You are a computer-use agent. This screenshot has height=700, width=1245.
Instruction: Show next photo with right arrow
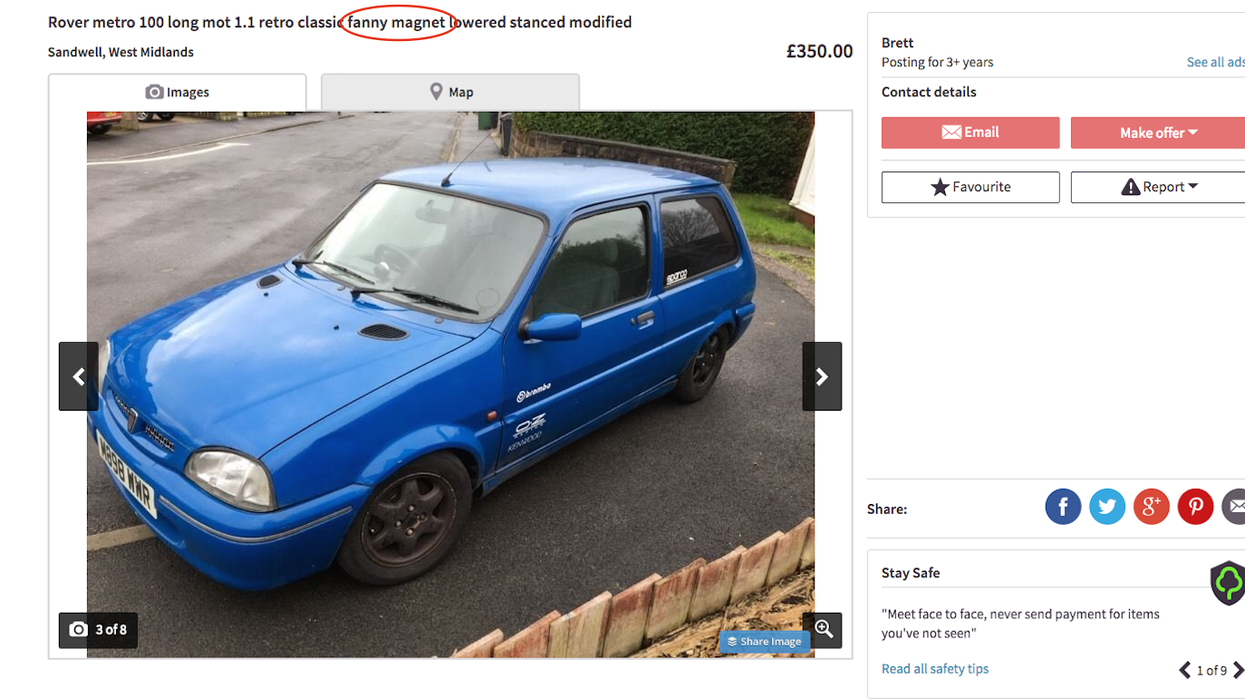coord(822,376)
